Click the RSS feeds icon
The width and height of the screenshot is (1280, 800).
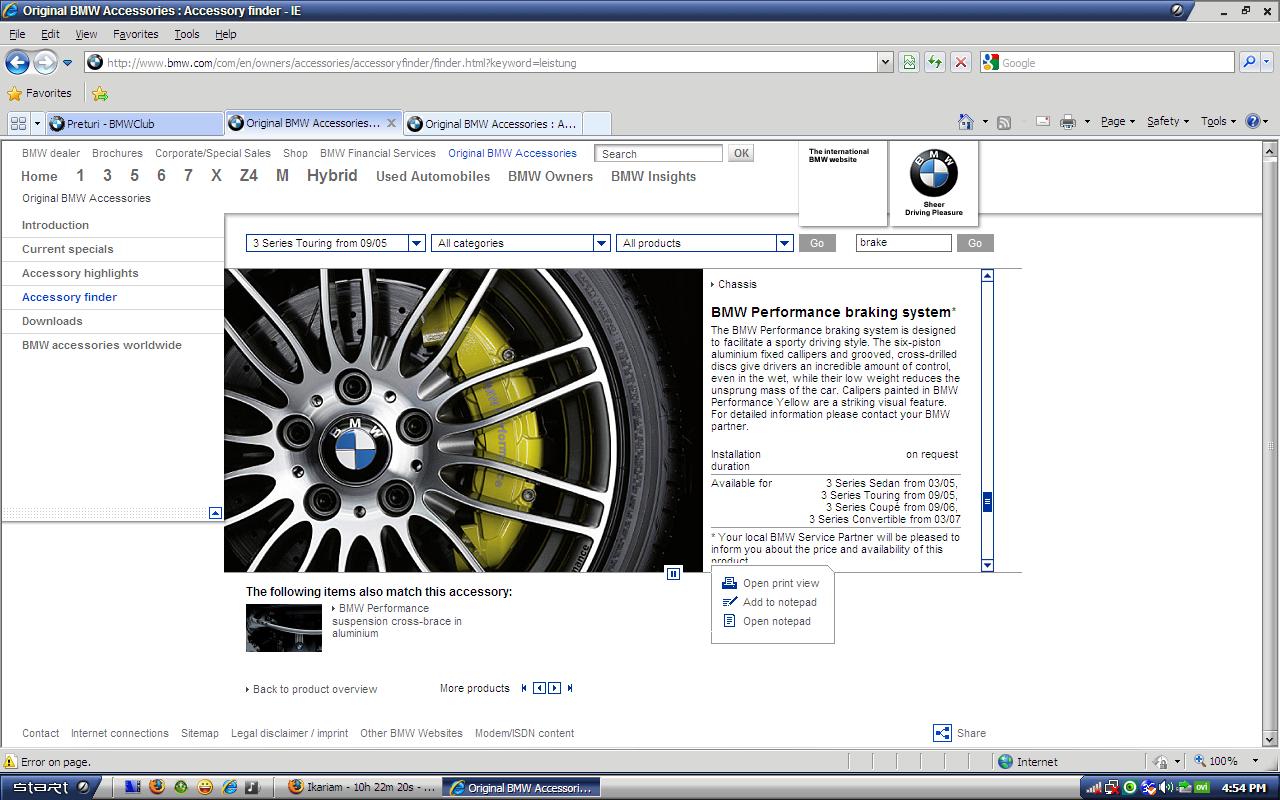click(1004, 122)
